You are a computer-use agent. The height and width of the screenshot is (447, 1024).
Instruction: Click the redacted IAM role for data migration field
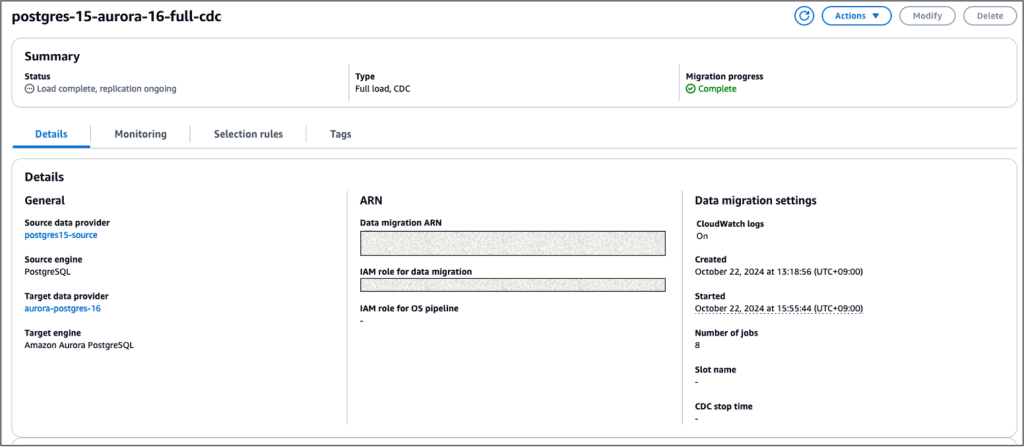tap(513, 285)
